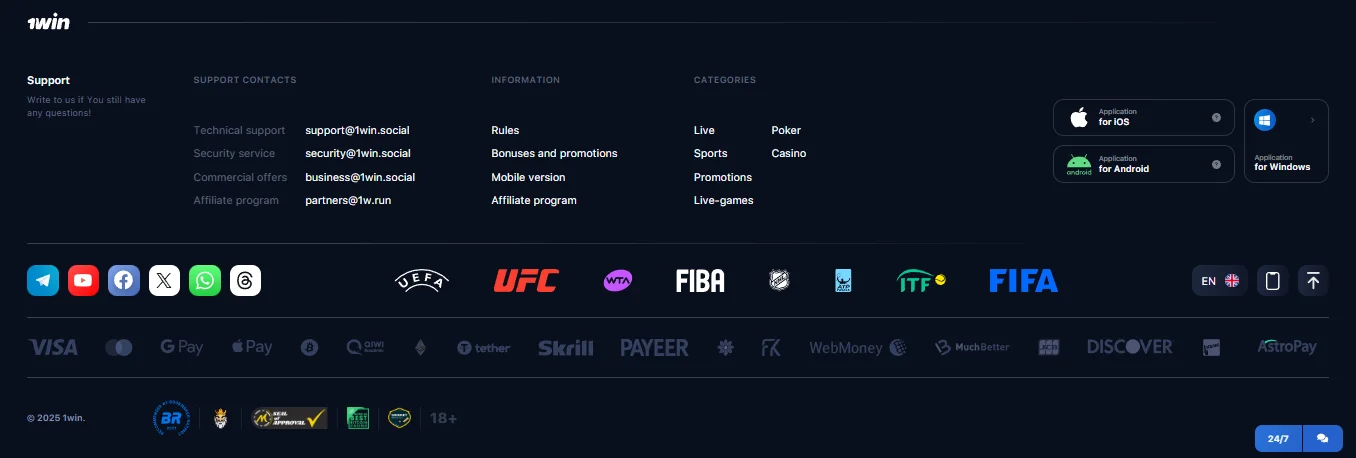Screen dimensions: 1356x458
Task: Go to Bonuses and promotions
Action: click(554, 154)
